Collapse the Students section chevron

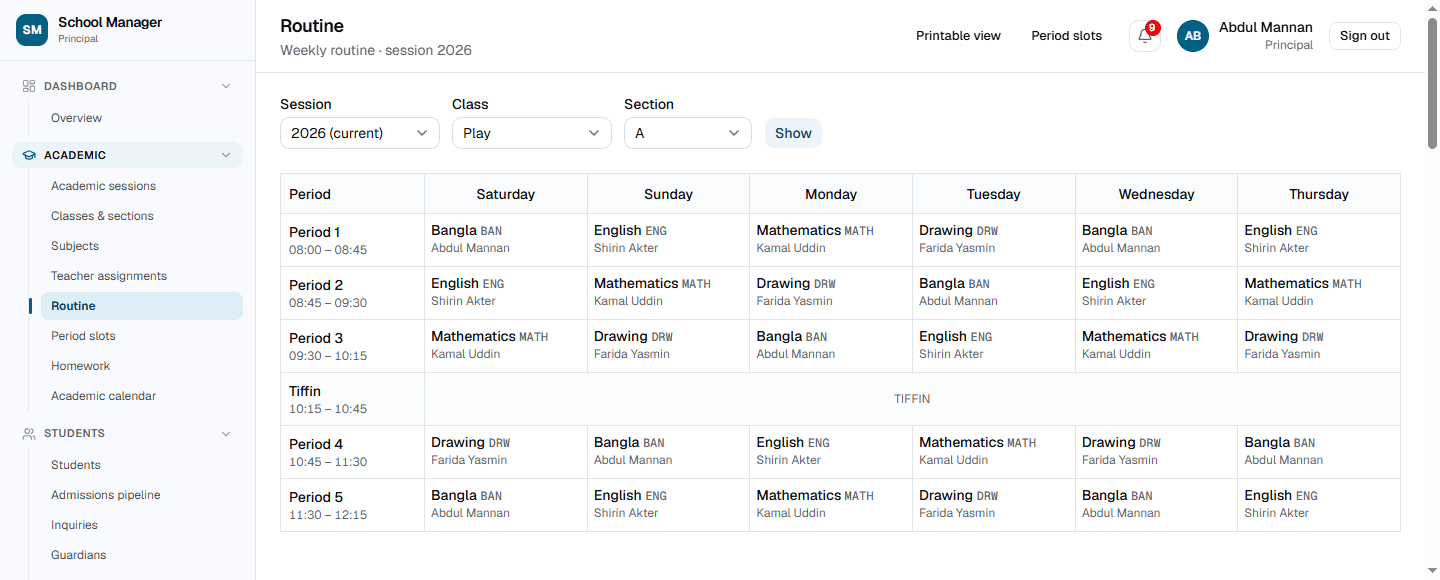tap(226, 433)
